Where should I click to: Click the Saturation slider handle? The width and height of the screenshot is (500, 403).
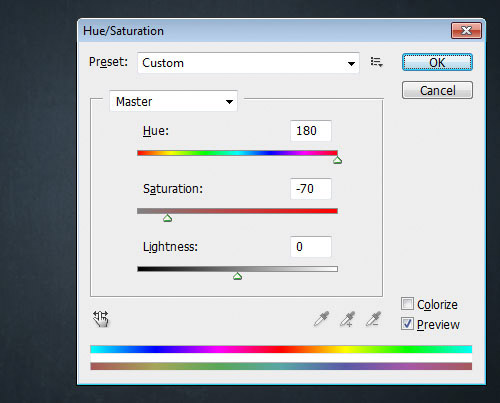coord(167,218)
